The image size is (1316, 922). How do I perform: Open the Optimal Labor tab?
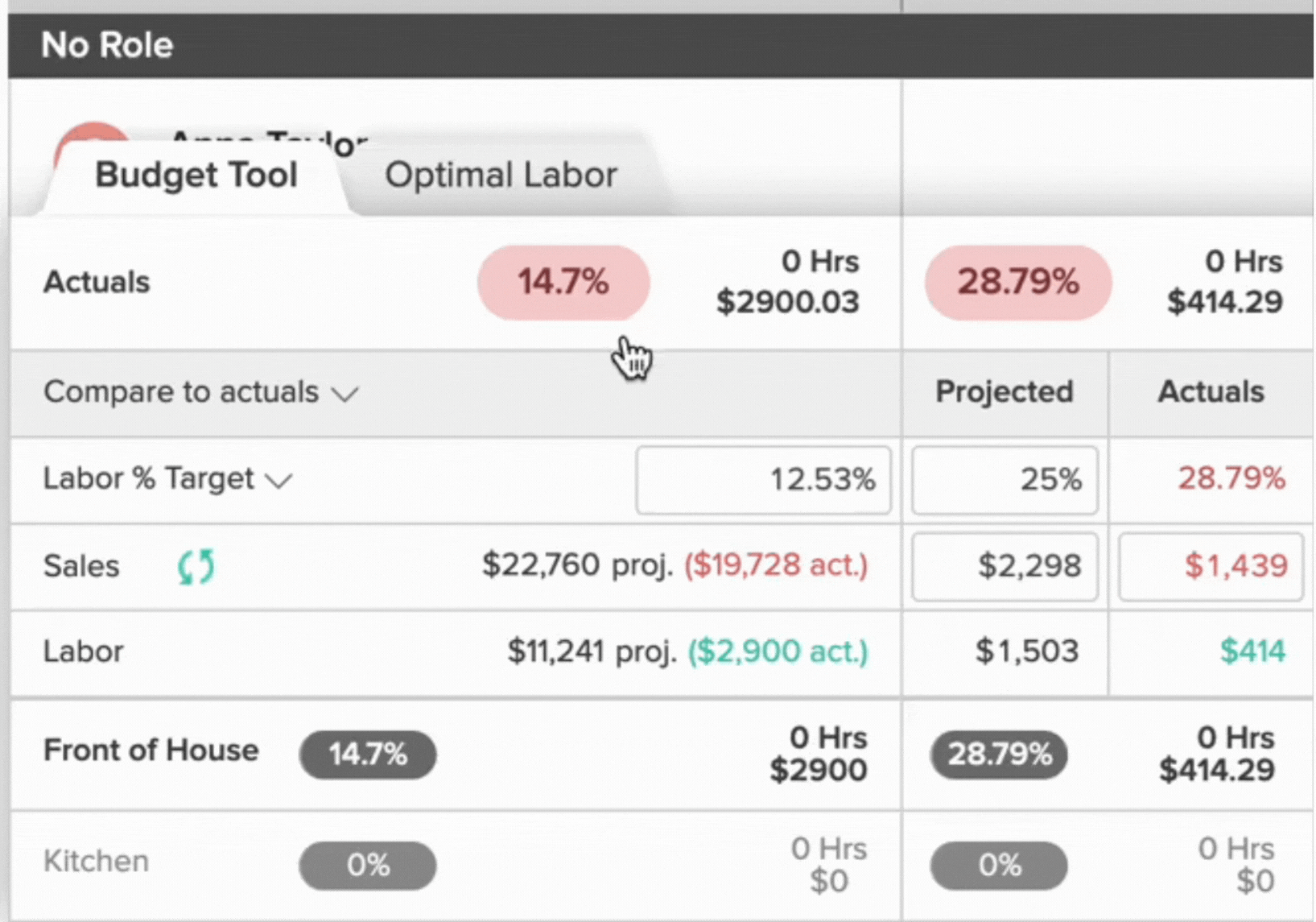coord(501,175)
